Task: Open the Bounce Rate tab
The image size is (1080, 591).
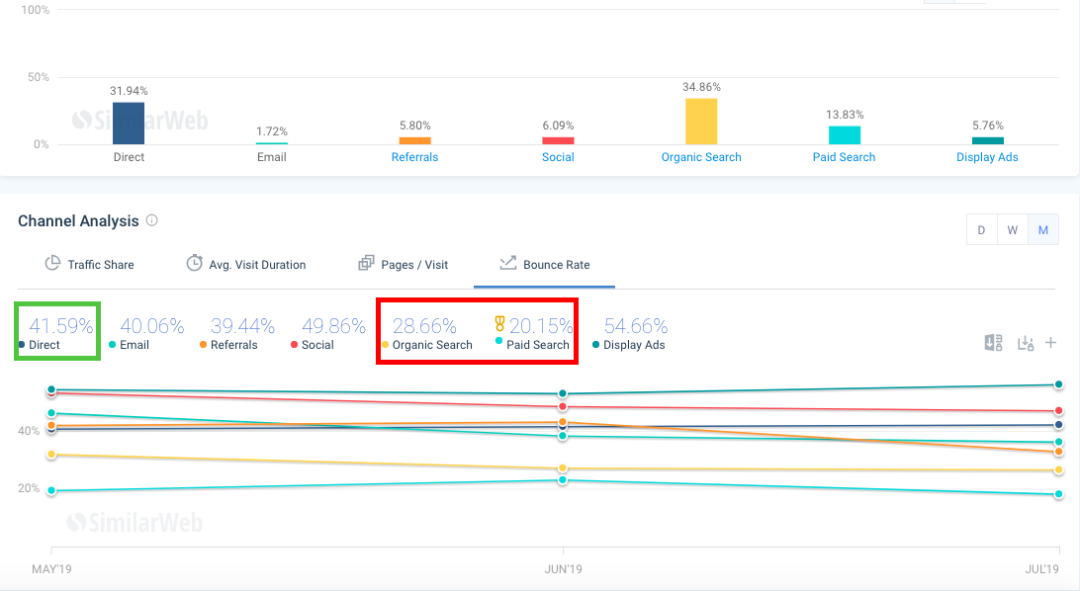Action: (544, 265)
